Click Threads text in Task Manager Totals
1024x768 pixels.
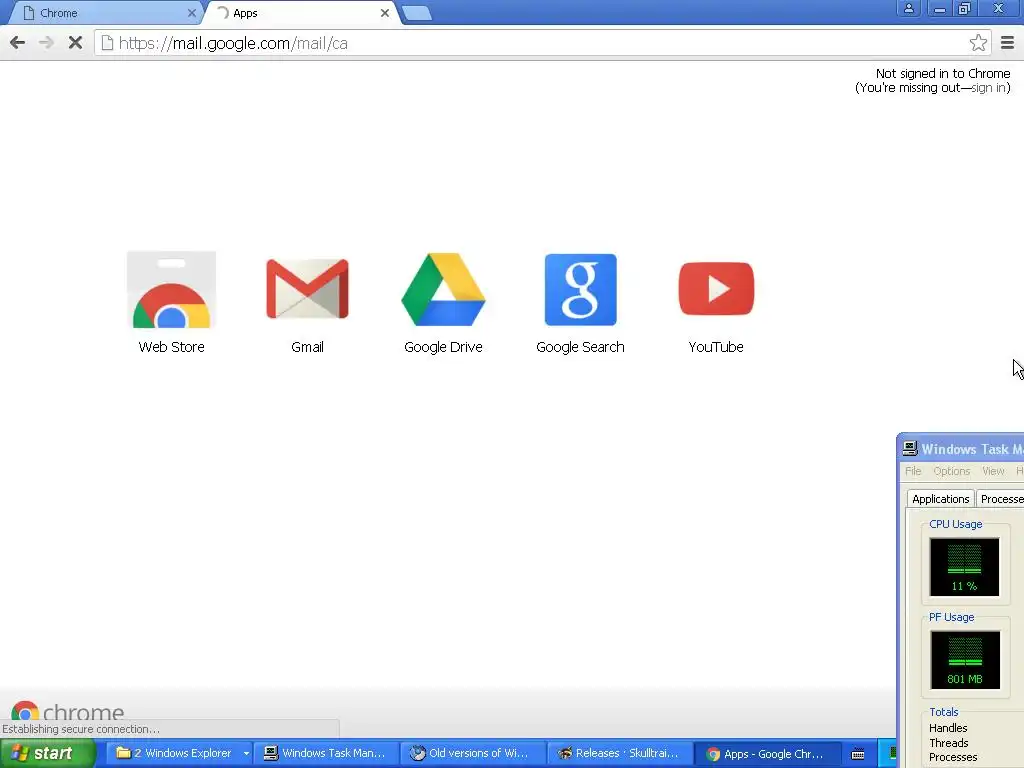(949, 743)
